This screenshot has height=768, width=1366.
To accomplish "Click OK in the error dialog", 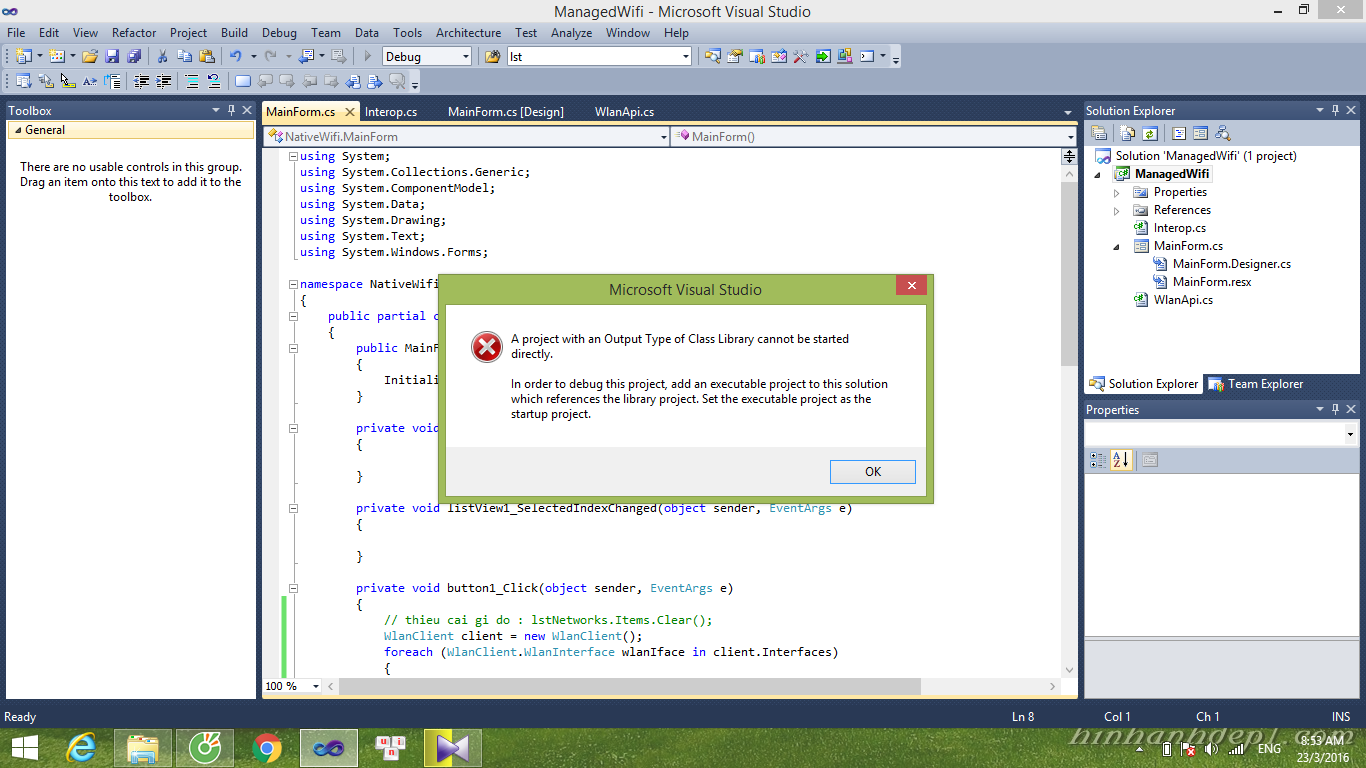I will (x=873, y=472).
